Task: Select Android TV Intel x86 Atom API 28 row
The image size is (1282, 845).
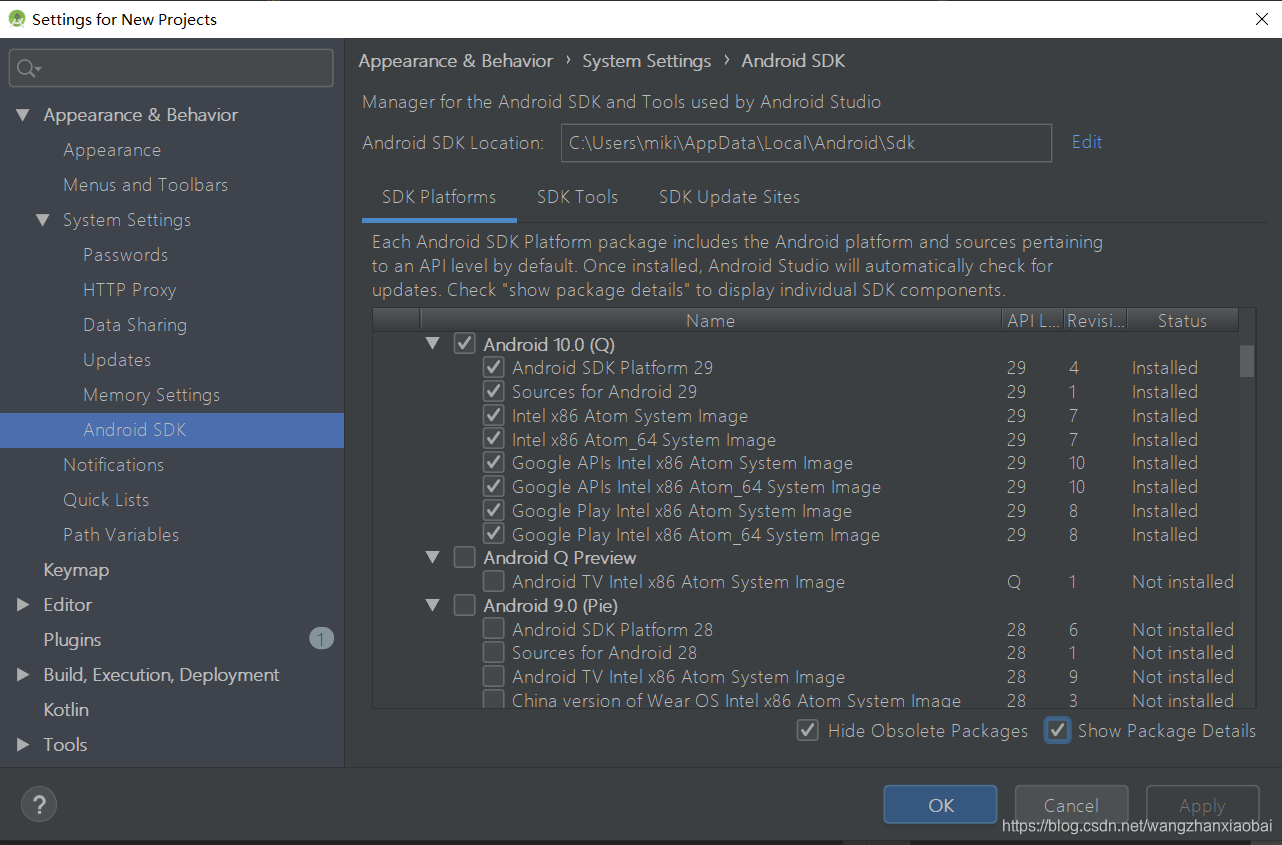Action: (x=806, y=677)
